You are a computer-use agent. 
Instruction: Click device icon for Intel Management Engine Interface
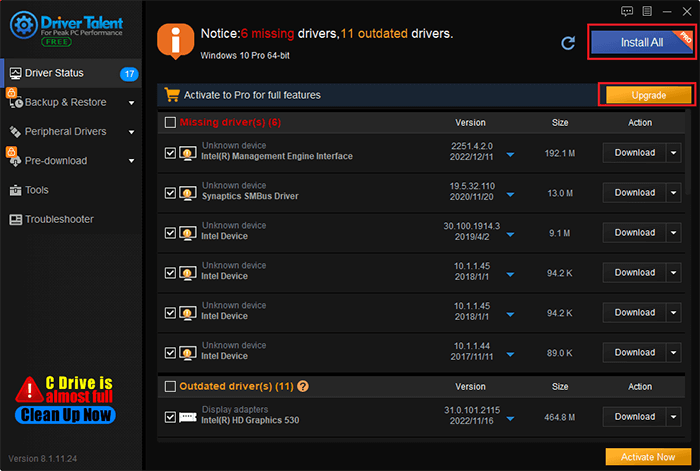coord(188,153)
